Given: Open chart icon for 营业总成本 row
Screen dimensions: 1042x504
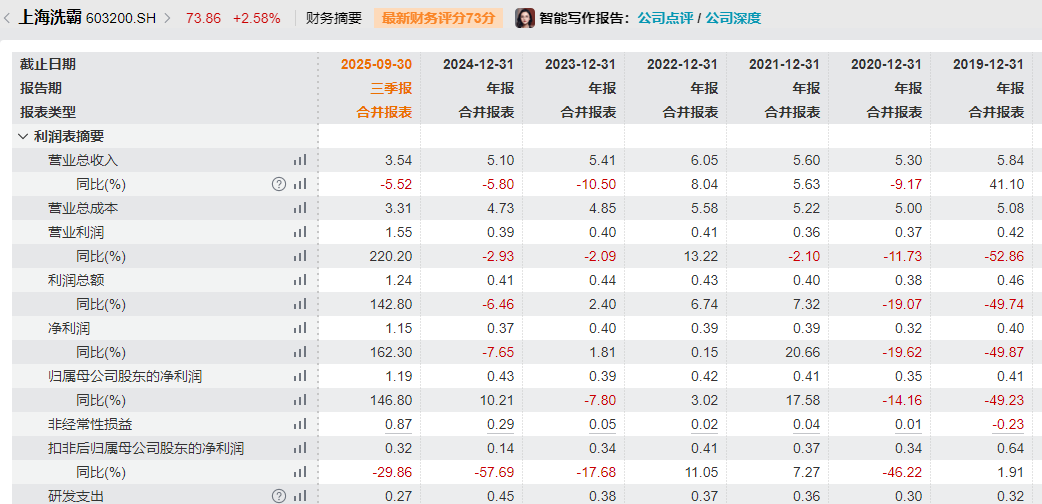Looking at the screenshot, I should 300,208.
